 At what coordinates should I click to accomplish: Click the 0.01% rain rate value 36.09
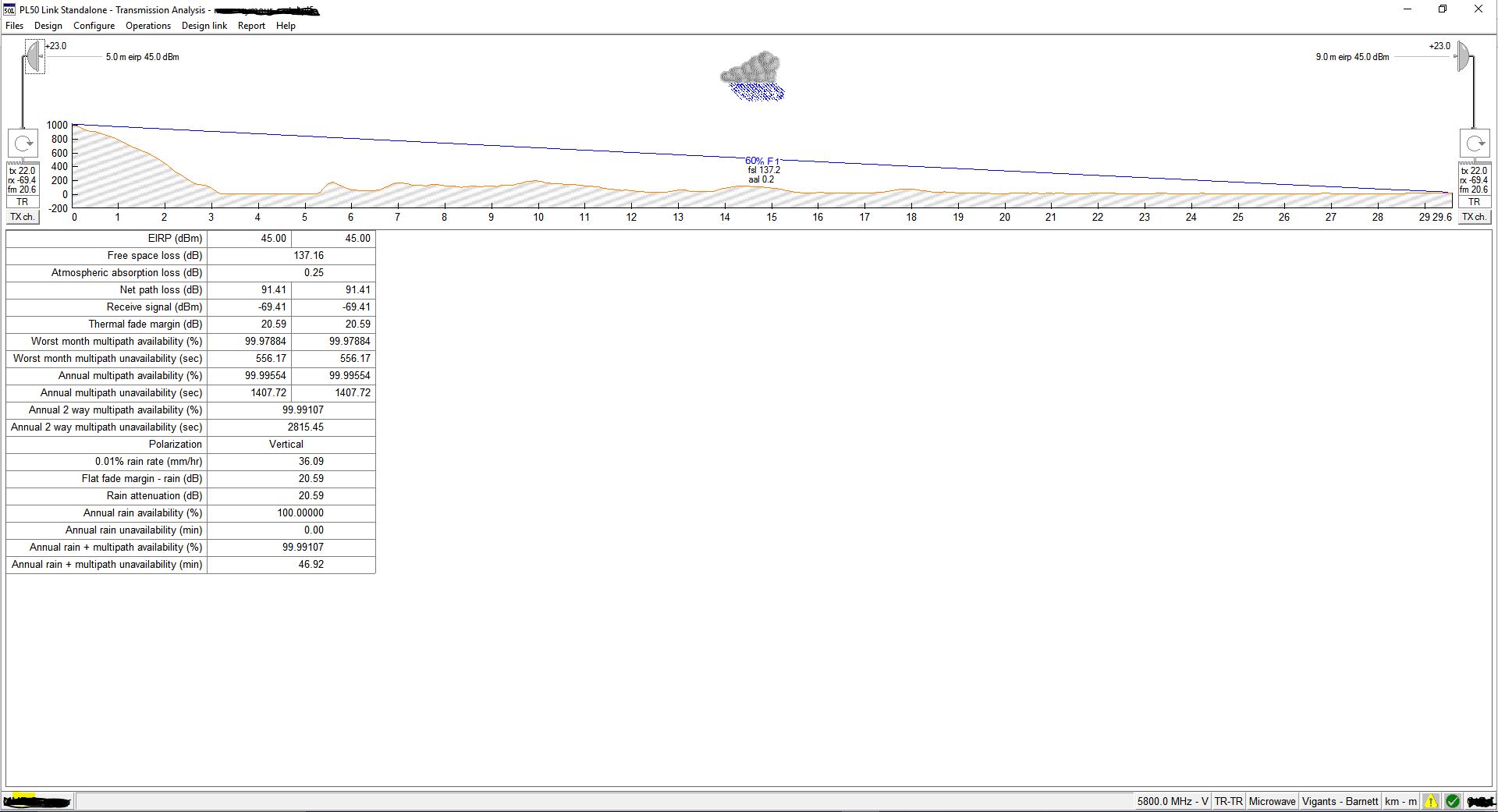(311, 461)
